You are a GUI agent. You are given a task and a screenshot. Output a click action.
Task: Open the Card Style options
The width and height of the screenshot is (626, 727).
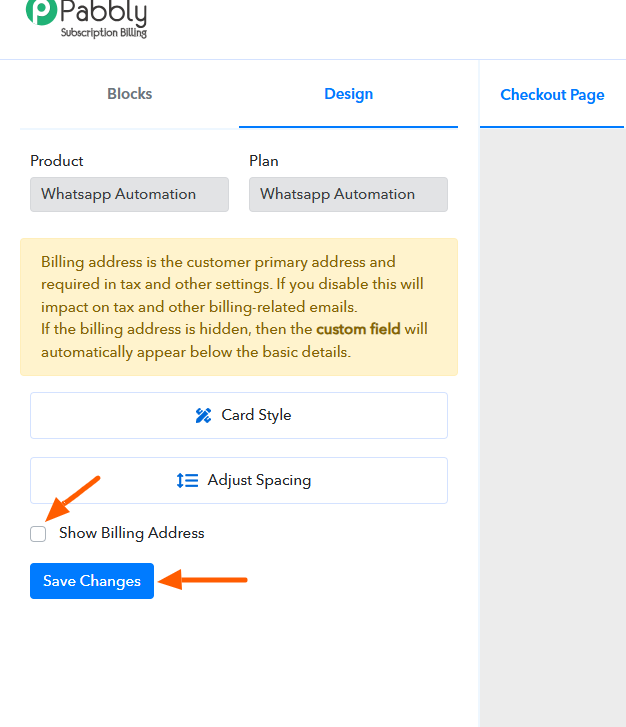(x=239, y=415)
